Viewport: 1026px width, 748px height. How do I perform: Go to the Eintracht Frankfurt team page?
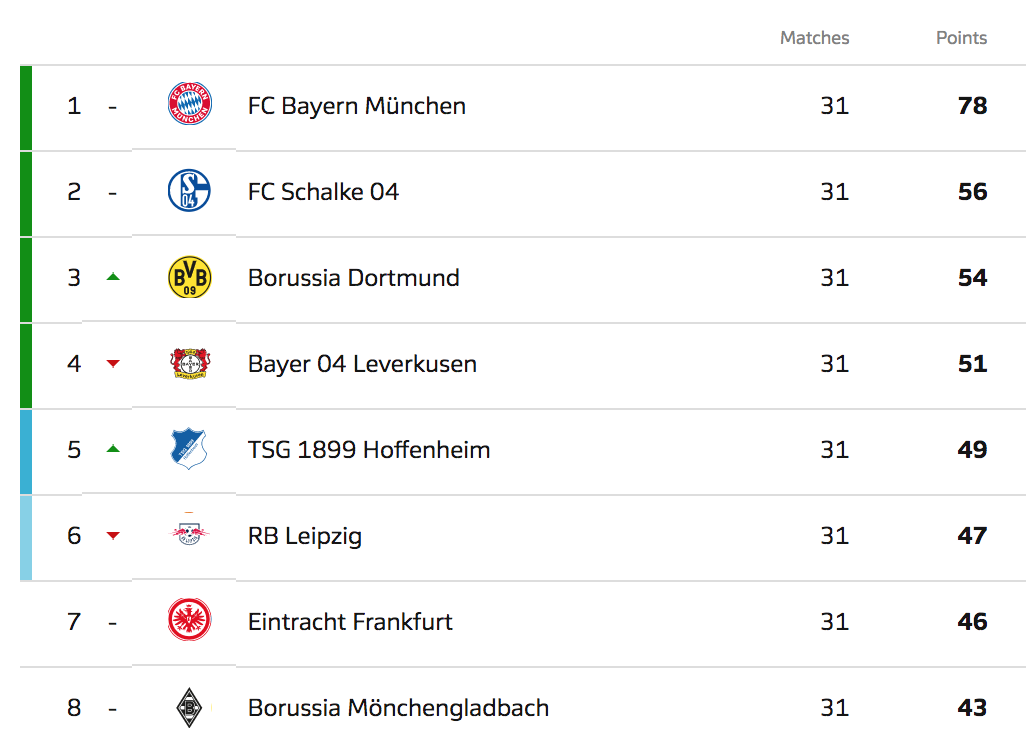pyautogui.click(x=350, y=622)
